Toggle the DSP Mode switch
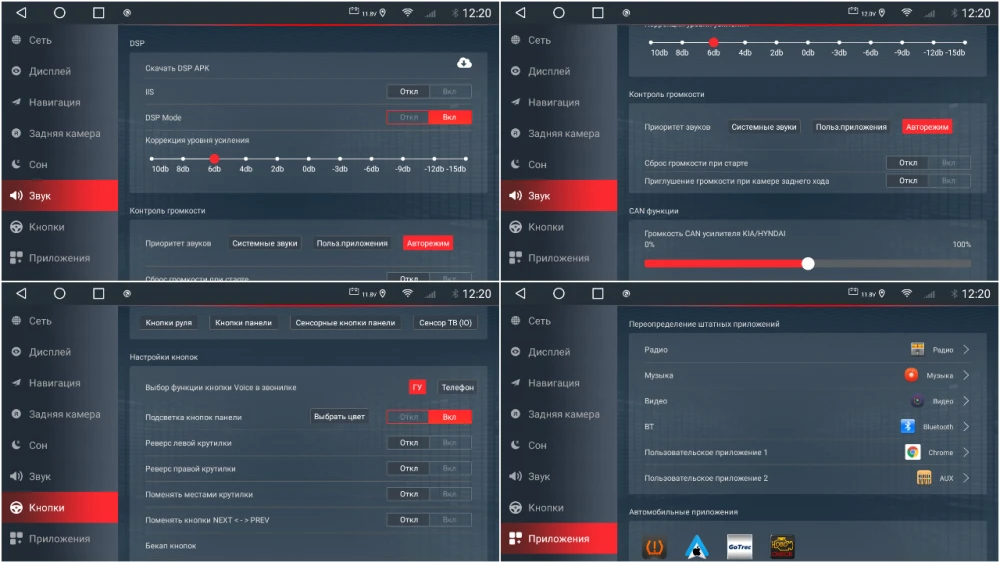 tap(429, 117)
